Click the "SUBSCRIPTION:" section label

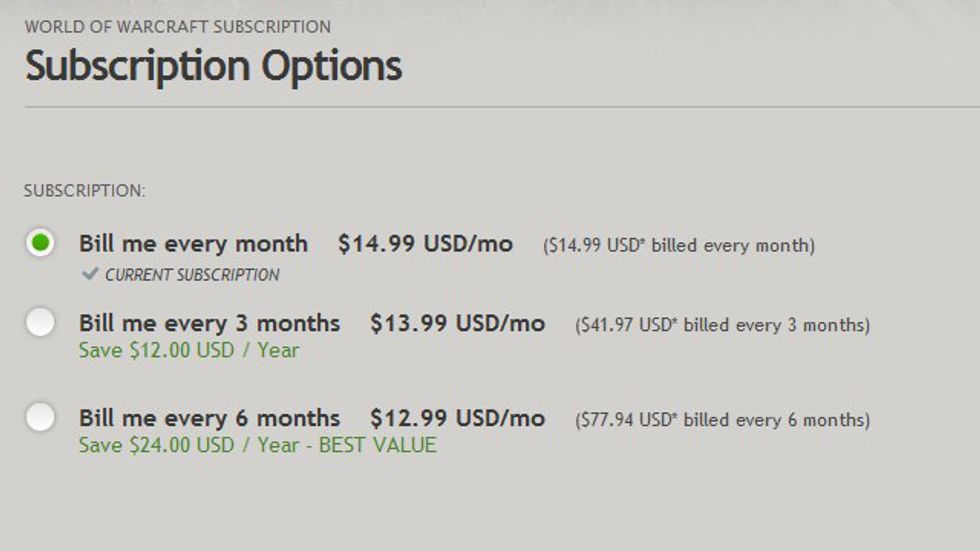point(85,190)
